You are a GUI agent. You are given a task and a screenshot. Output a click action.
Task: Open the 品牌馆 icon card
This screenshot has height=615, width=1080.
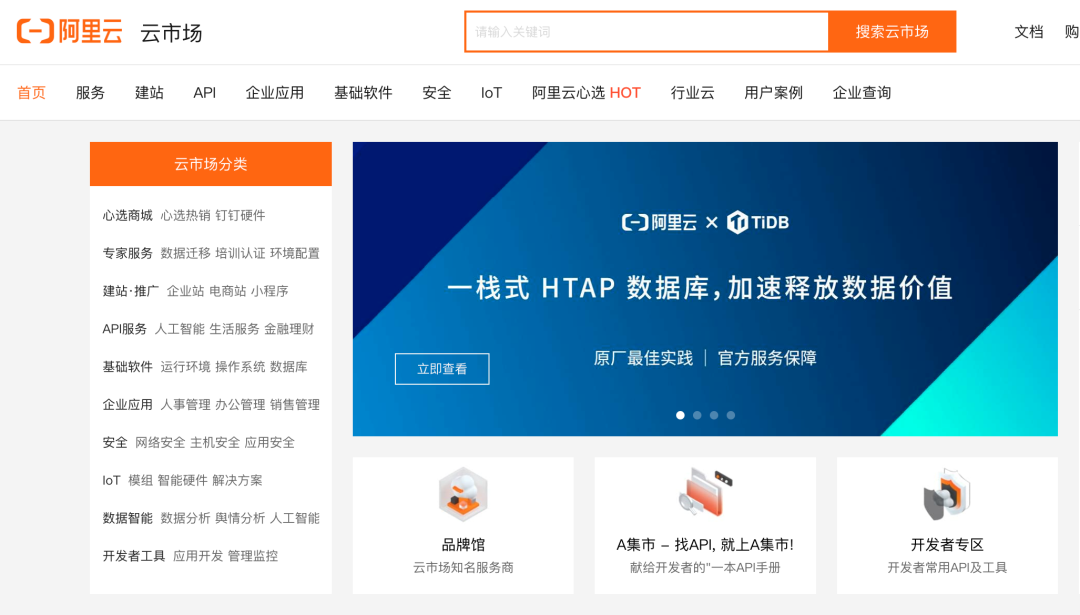point(463,494)
